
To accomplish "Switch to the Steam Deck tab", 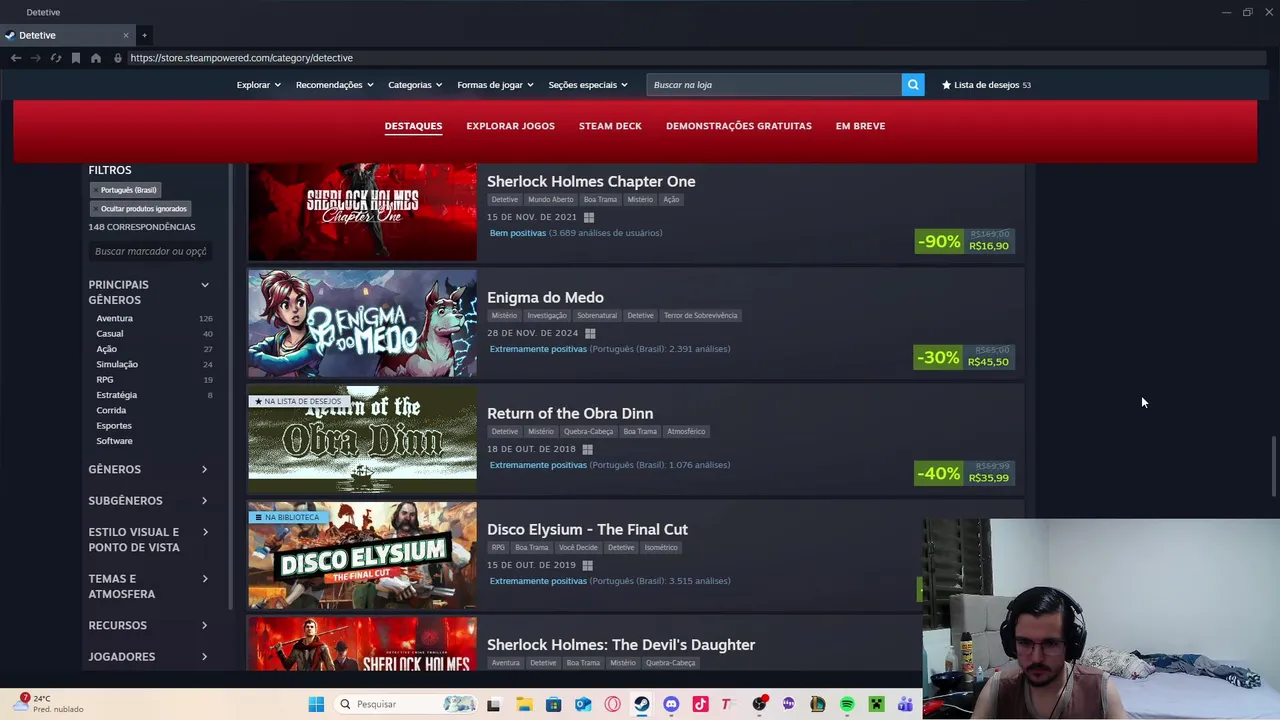I will pos(610,126).
